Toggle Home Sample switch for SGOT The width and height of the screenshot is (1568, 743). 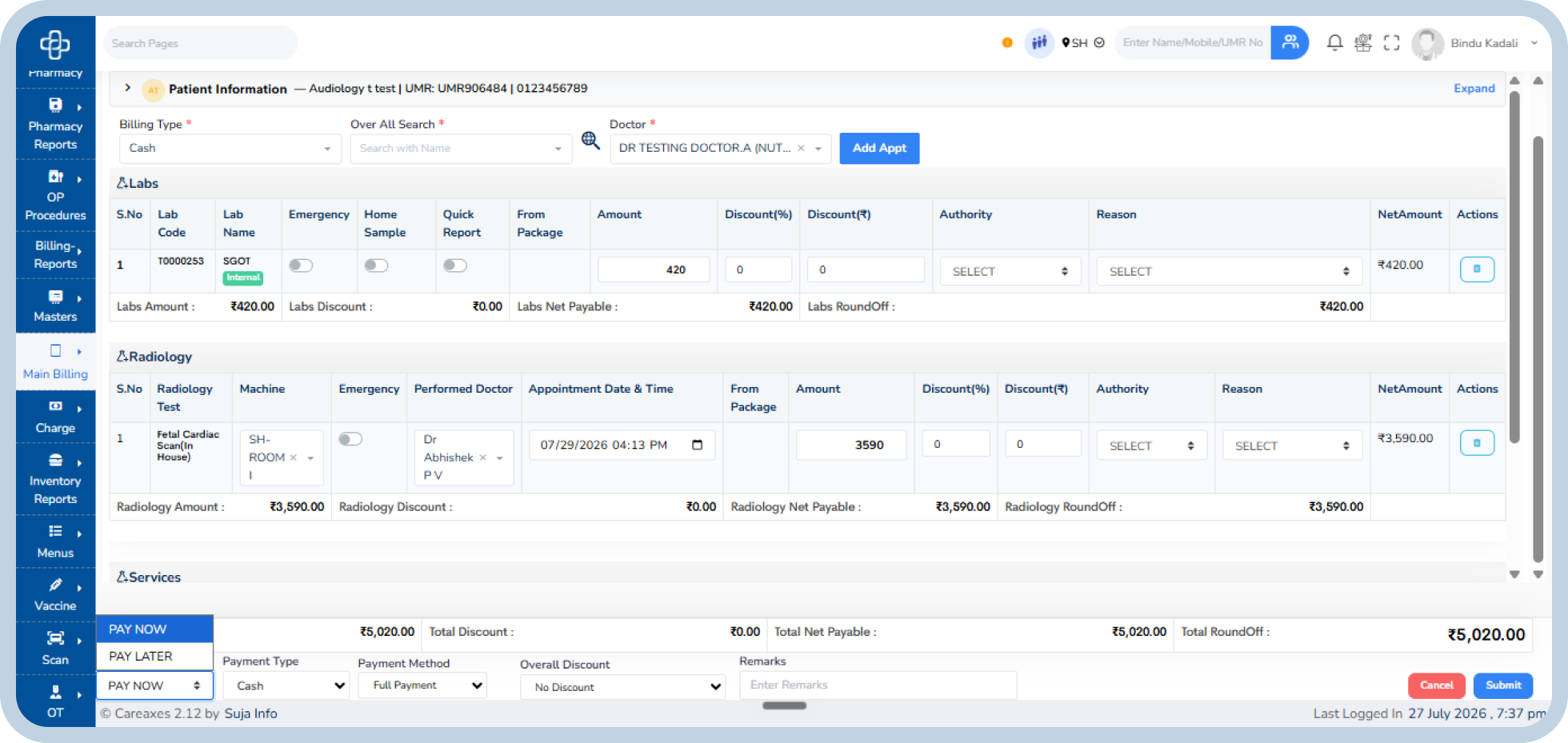point(376,266)
